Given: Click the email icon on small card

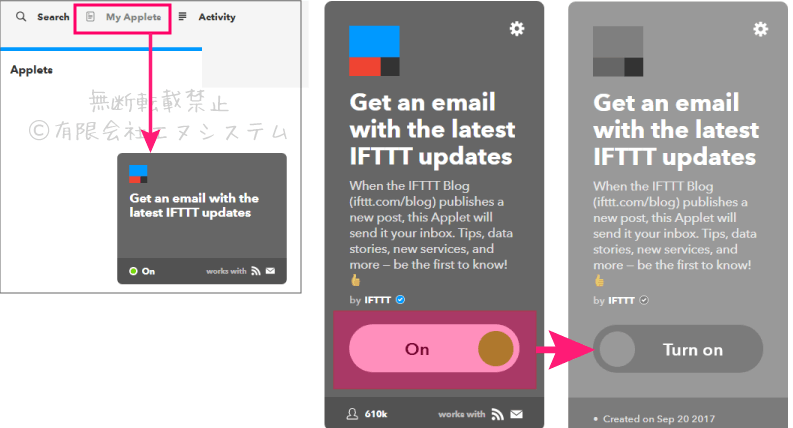Looking at the screenshot, I should (271, 271).
